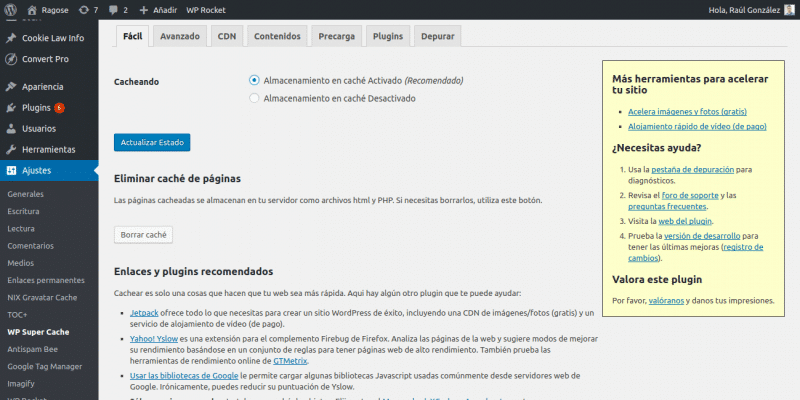Switch to the Avanzado tab
Screen dimensions: 800x400
[x=180, y=36]
